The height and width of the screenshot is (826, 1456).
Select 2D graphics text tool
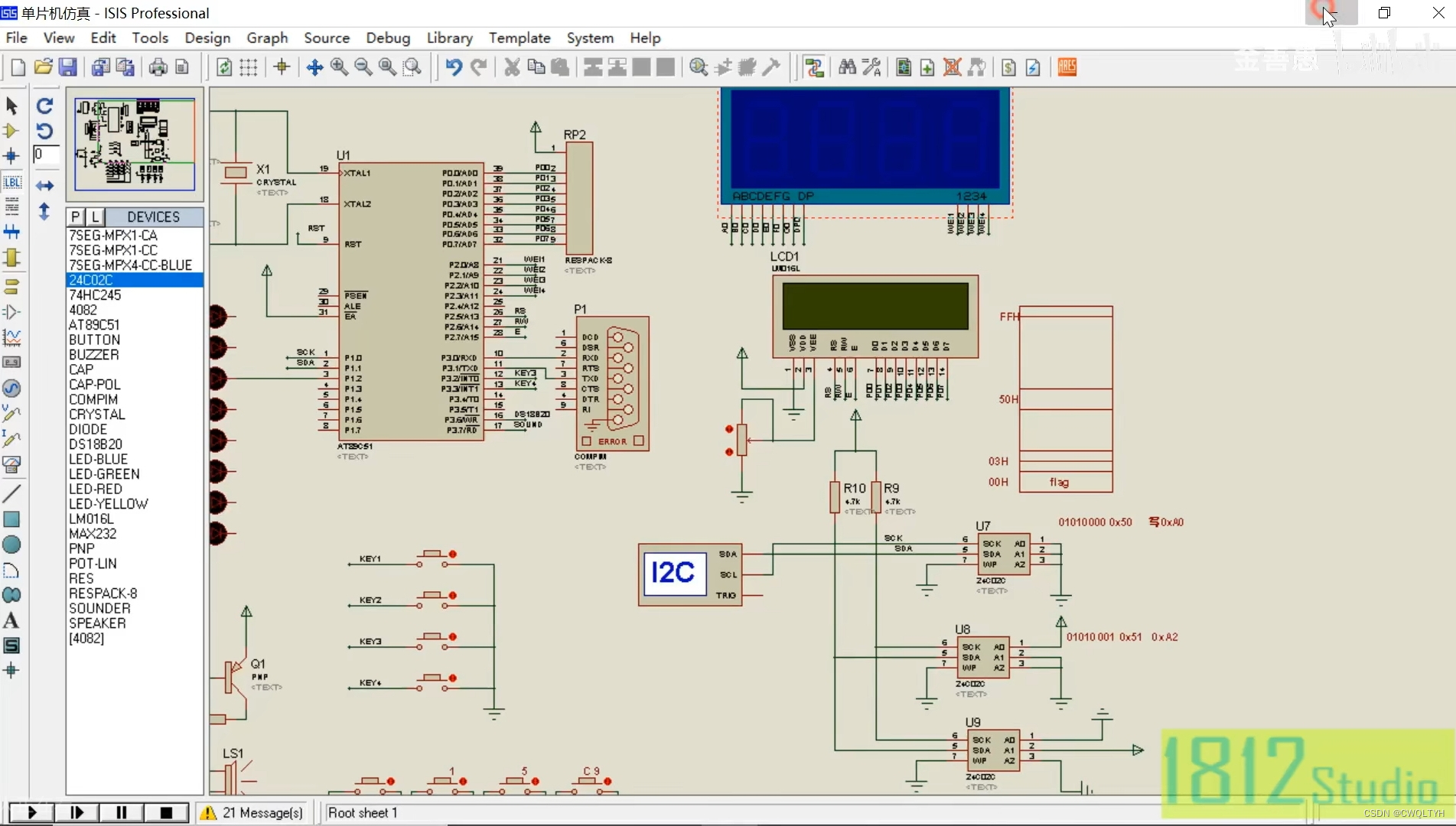pos(11,620)
